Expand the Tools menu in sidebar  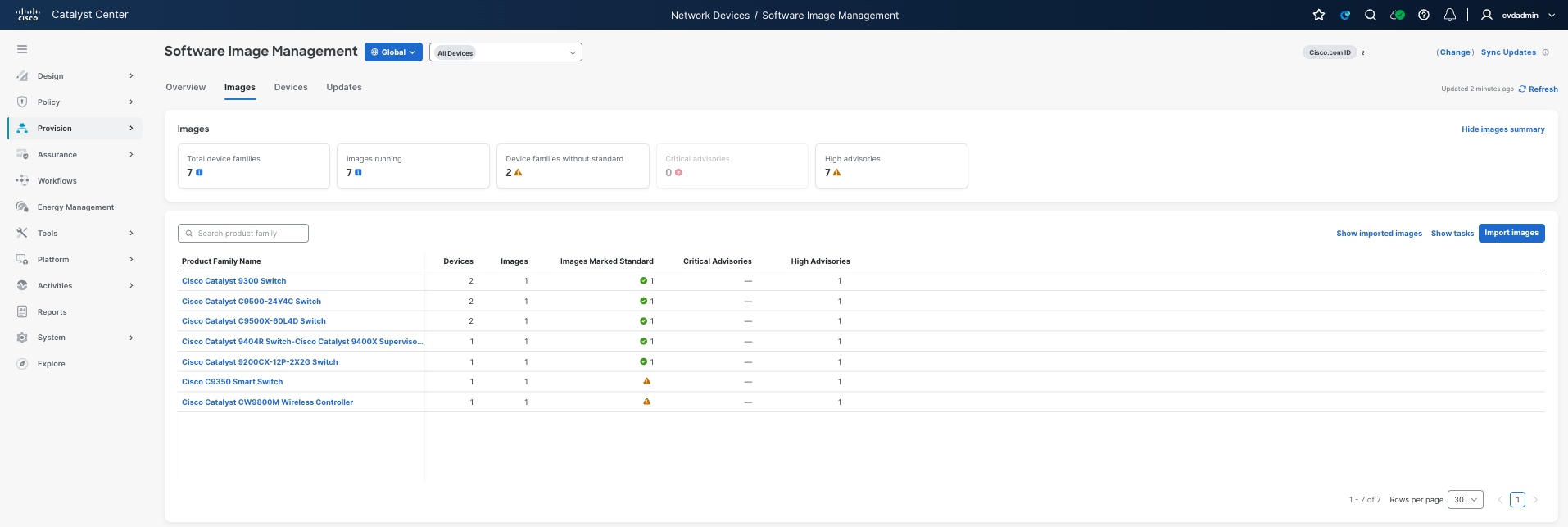75,234
